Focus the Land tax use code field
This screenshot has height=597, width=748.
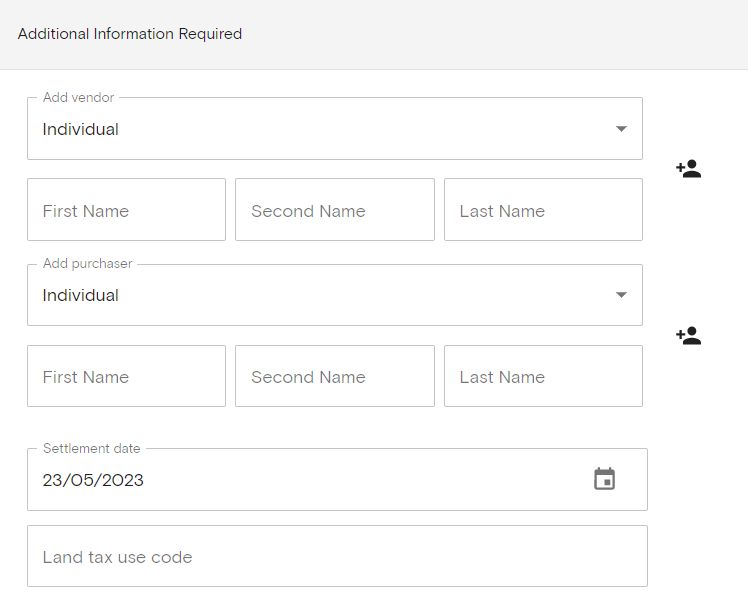tap(337, 556)
